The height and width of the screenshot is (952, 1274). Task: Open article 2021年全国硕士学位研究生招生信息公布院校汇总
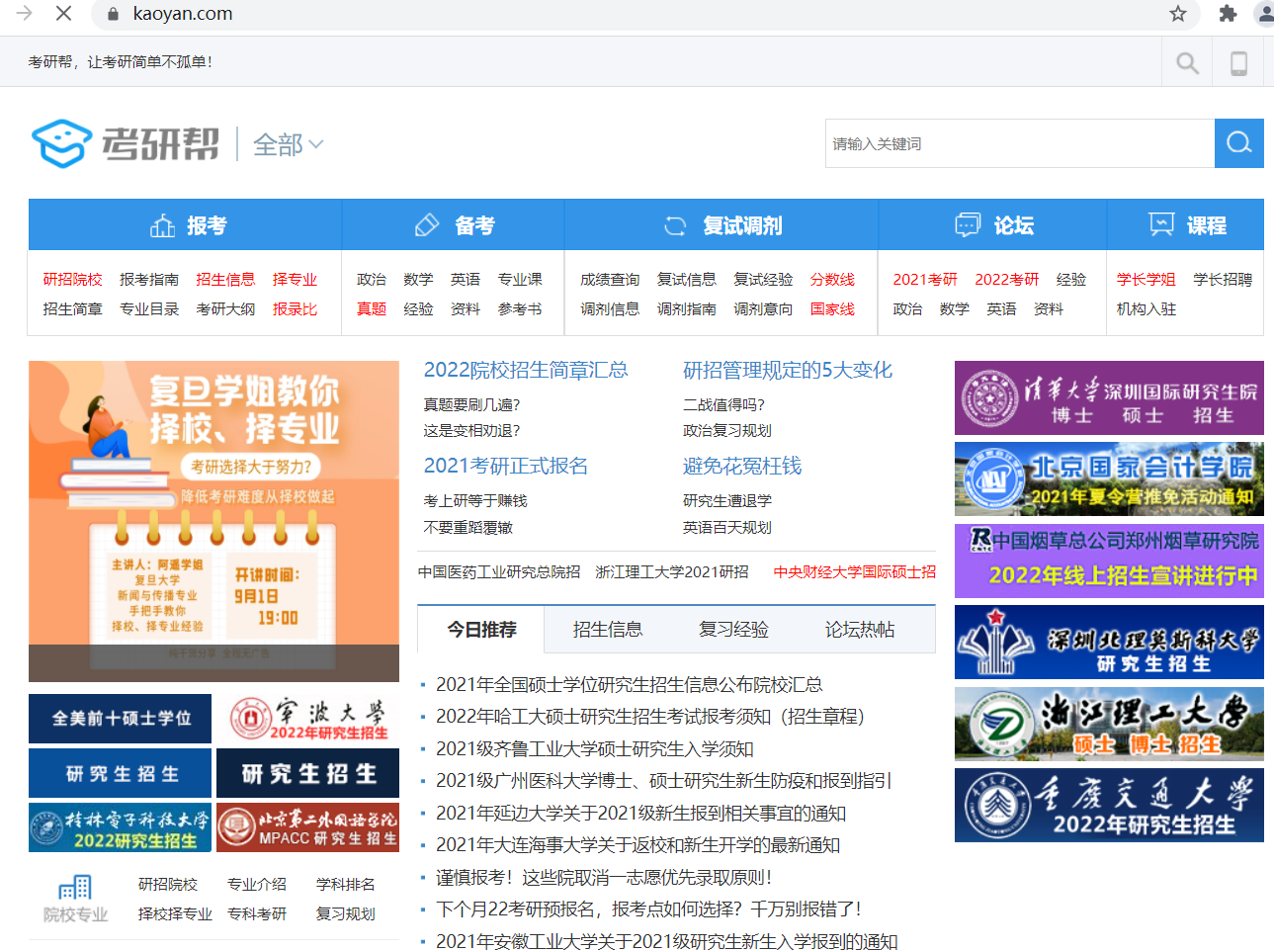coord(630,685)
